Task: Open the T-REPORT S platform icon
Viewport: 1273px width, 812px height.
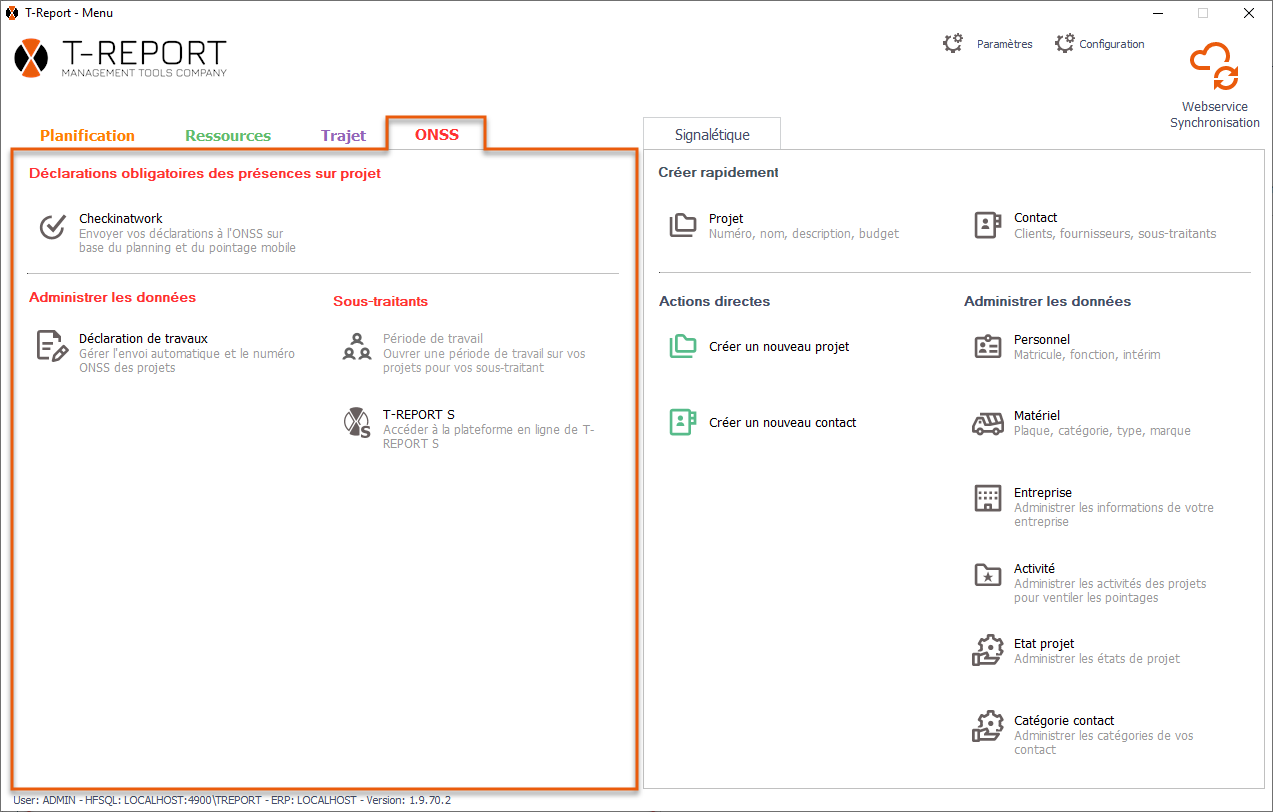Action: [x=357, y=423]
